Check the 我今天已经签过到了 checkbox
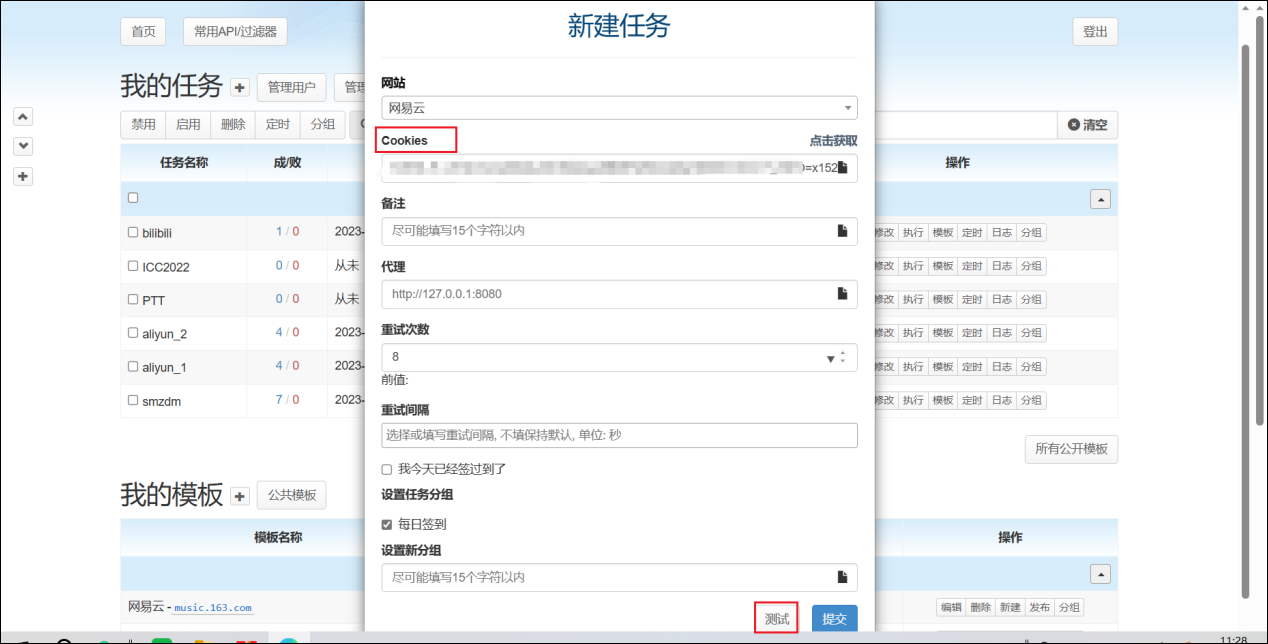Viewport: 1268px width, 644px height. (x=387, y=469)
